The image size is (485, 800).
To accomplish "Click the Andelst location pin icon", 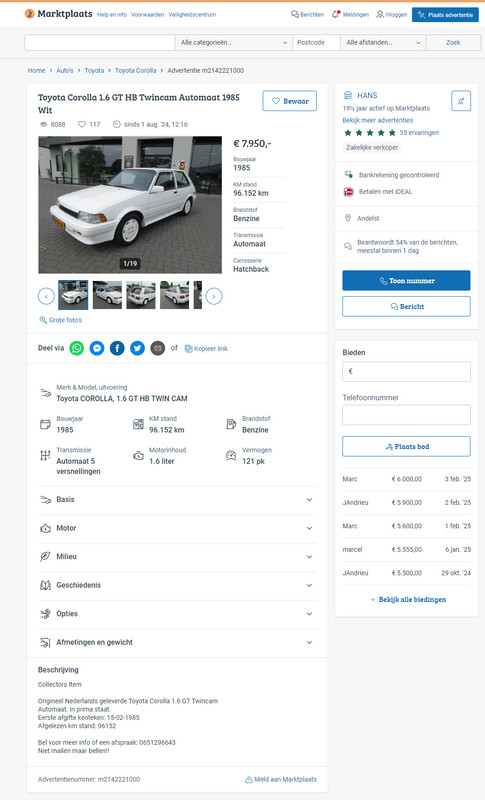I will click(x=348, y=218).
